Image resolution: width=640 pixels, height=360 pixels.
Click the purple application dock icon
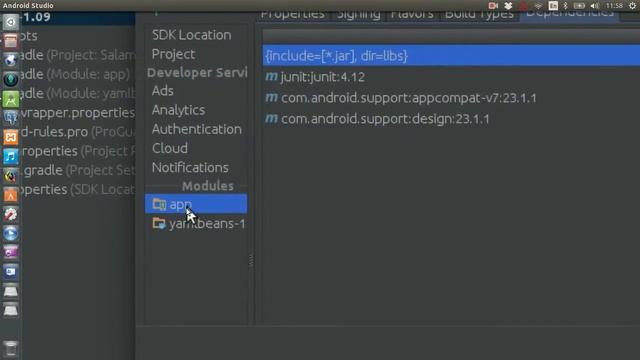point(11,253)
